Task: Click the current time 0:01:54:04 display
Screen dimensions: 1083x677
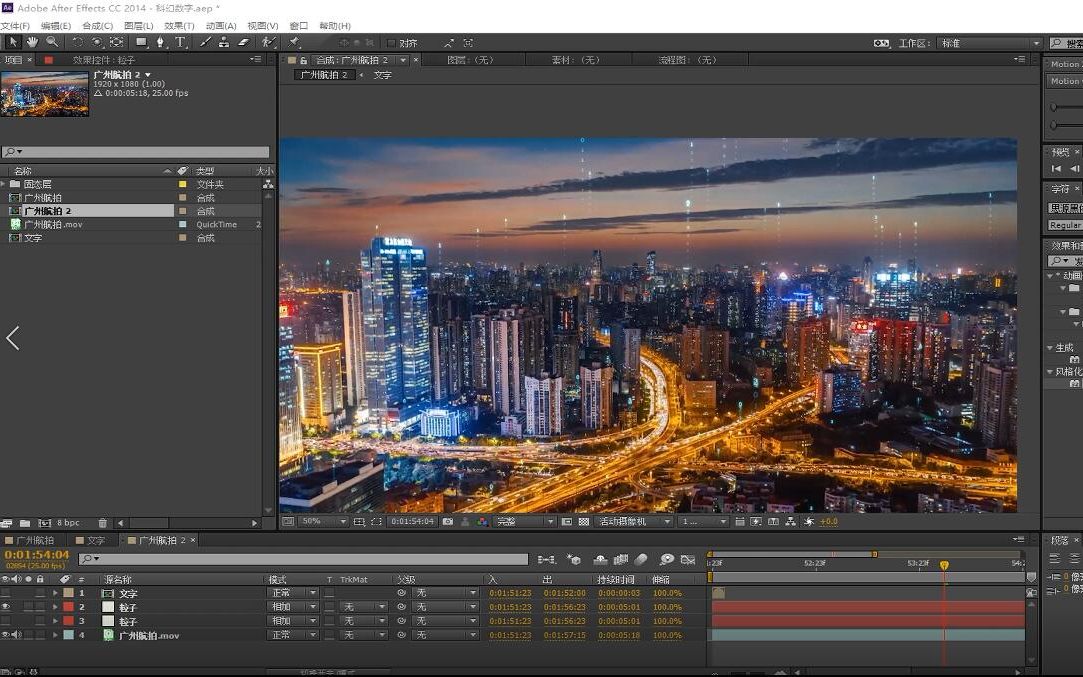Action: (37, 554)
